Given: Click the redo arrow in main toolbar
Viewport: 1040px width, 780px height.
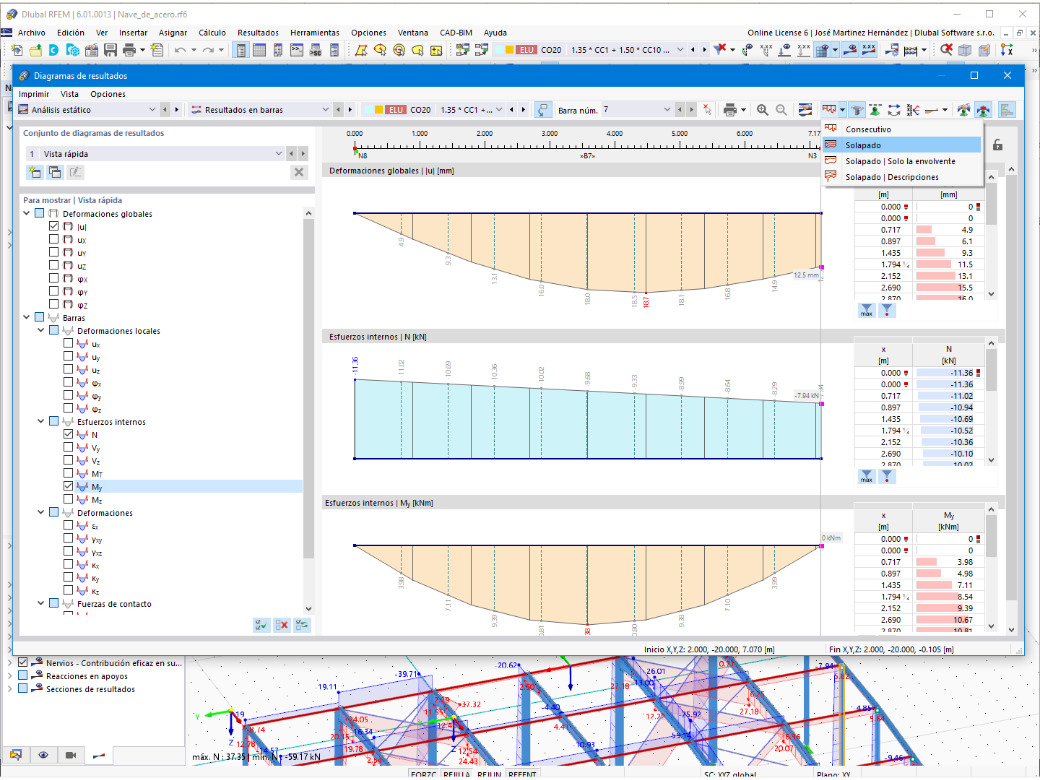Looking at the screenshot, I should [x=208, y=50].
